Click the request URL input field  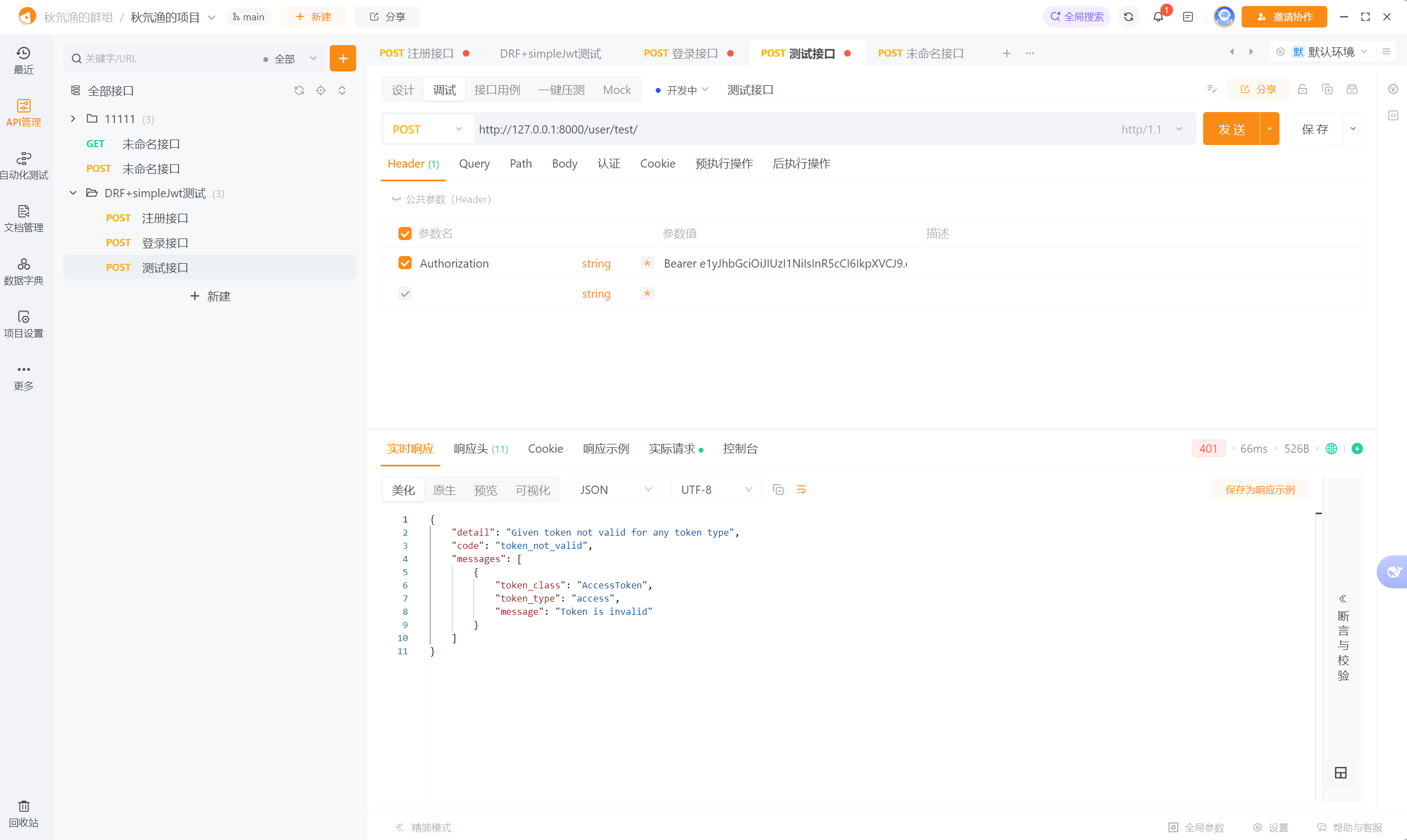pos(793,129)
